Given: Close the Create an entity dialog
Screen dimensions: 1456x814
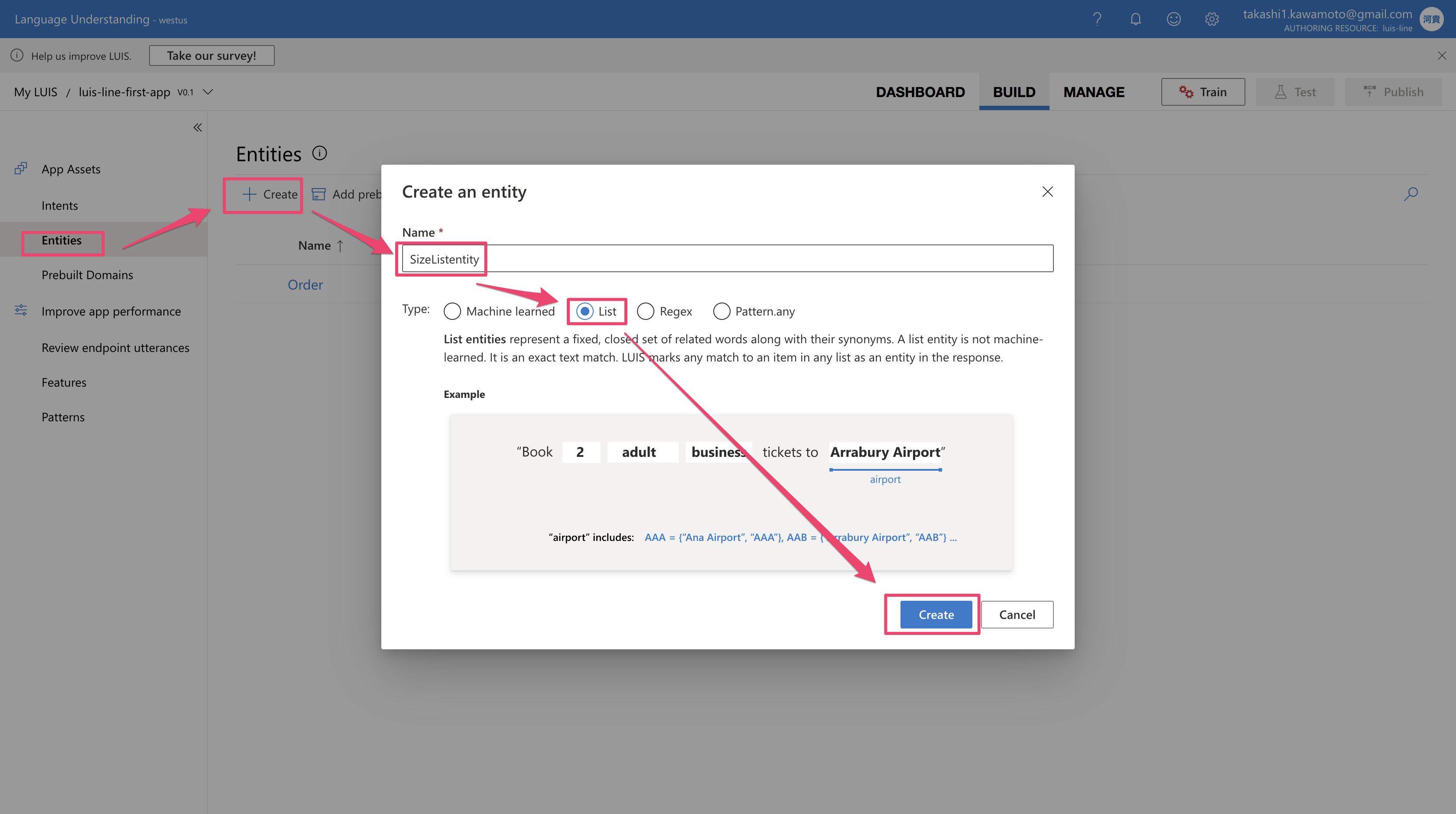Looking at the screenshot, I should (1047, 192).
